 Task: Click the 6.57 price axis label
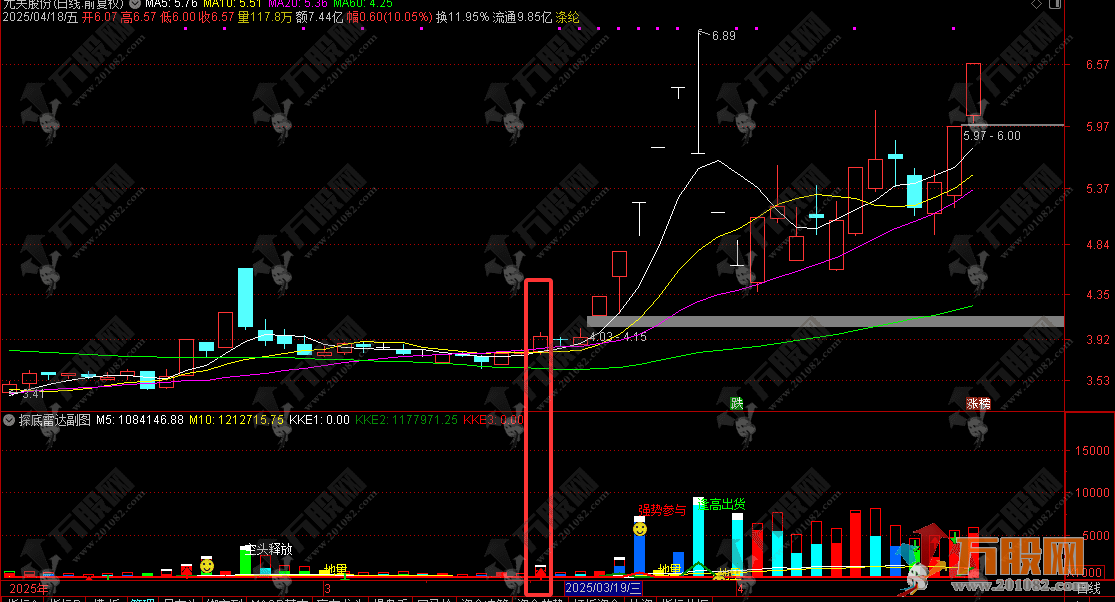click(1097, 65)
